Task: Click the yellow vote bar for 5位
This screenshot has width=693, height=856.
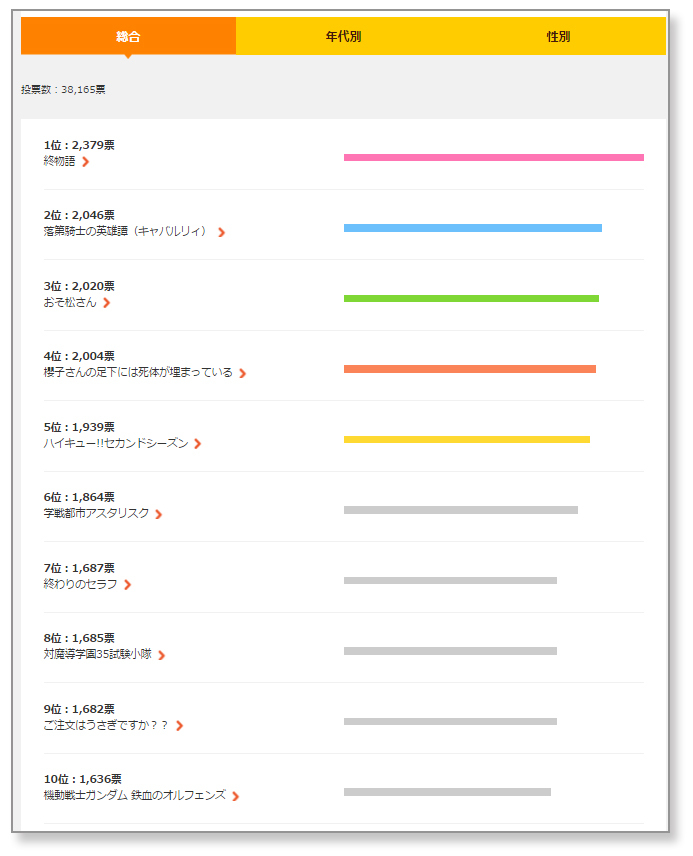Action: tap(466, 439)
